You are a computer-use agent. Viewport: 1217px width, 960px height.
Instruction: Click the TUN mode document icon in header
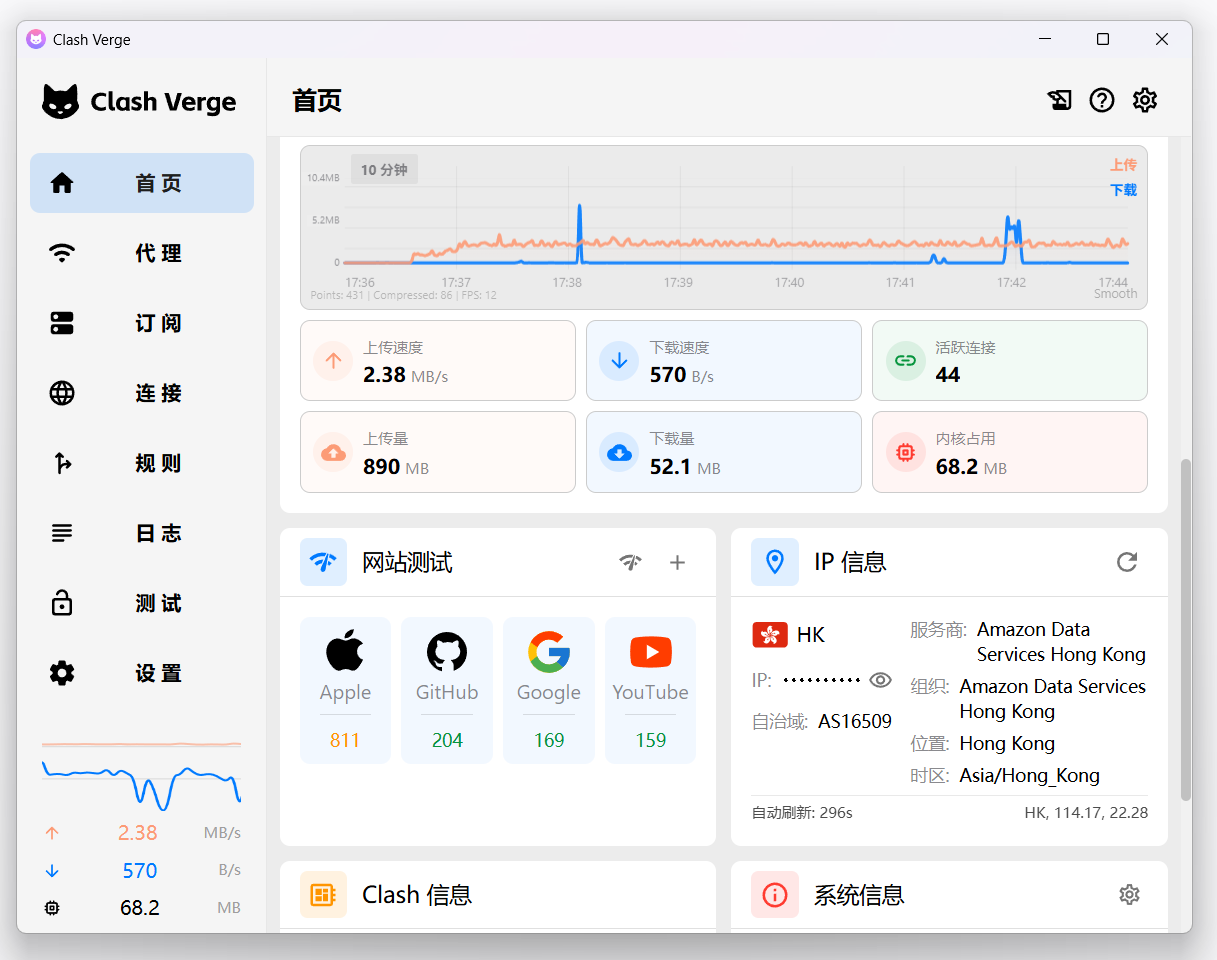click(x=1059, y=100)
